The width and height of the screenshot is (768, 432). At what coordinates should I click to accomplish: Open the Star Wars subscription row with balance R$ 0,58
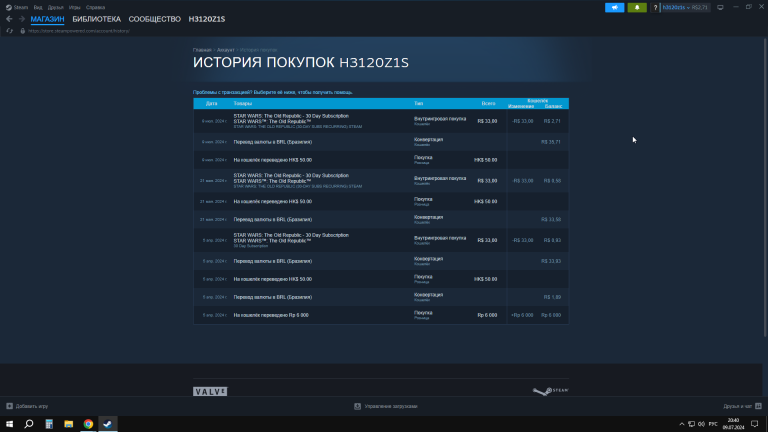point(381,181)
